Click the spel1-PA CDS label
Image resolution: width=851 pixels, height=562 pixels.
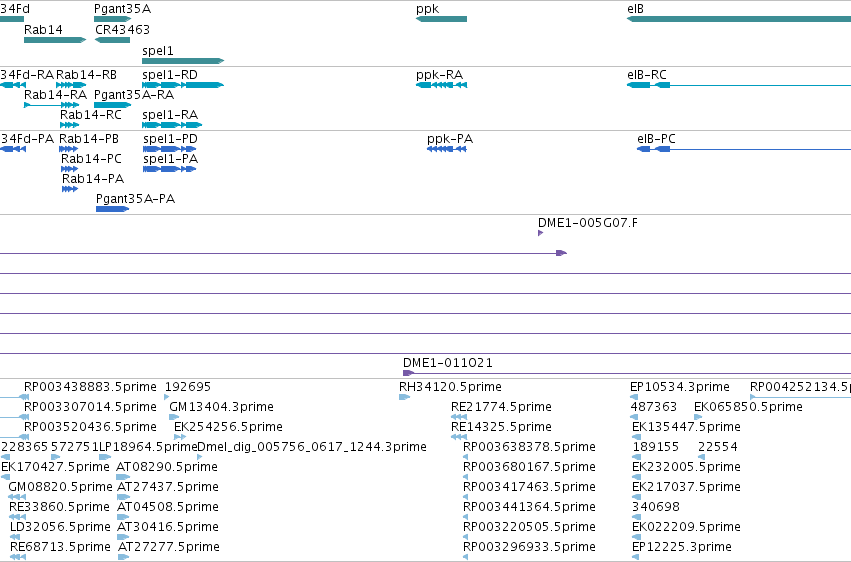pos(170,158)
